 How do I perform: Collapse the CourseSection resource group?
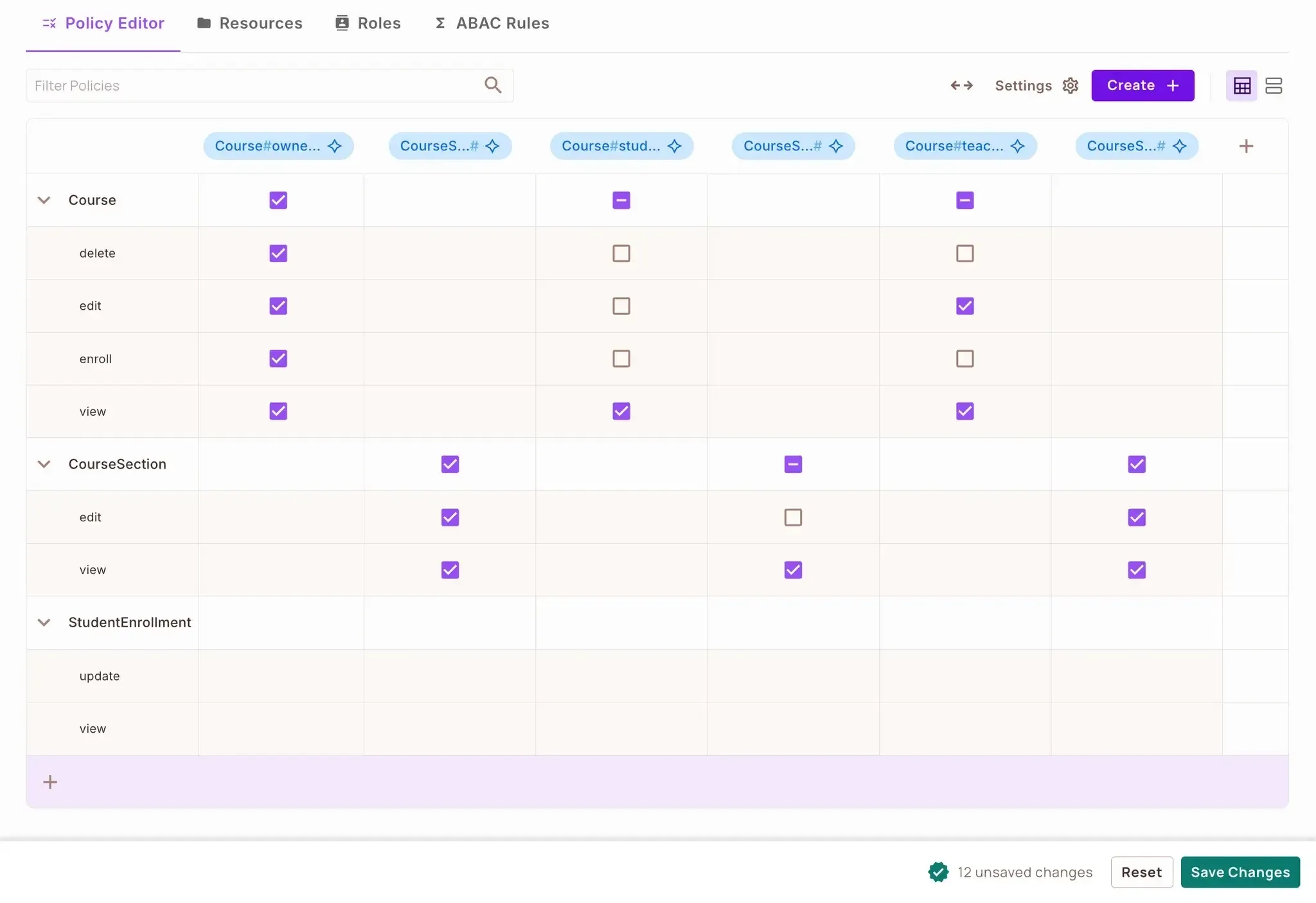coord(44,464)
